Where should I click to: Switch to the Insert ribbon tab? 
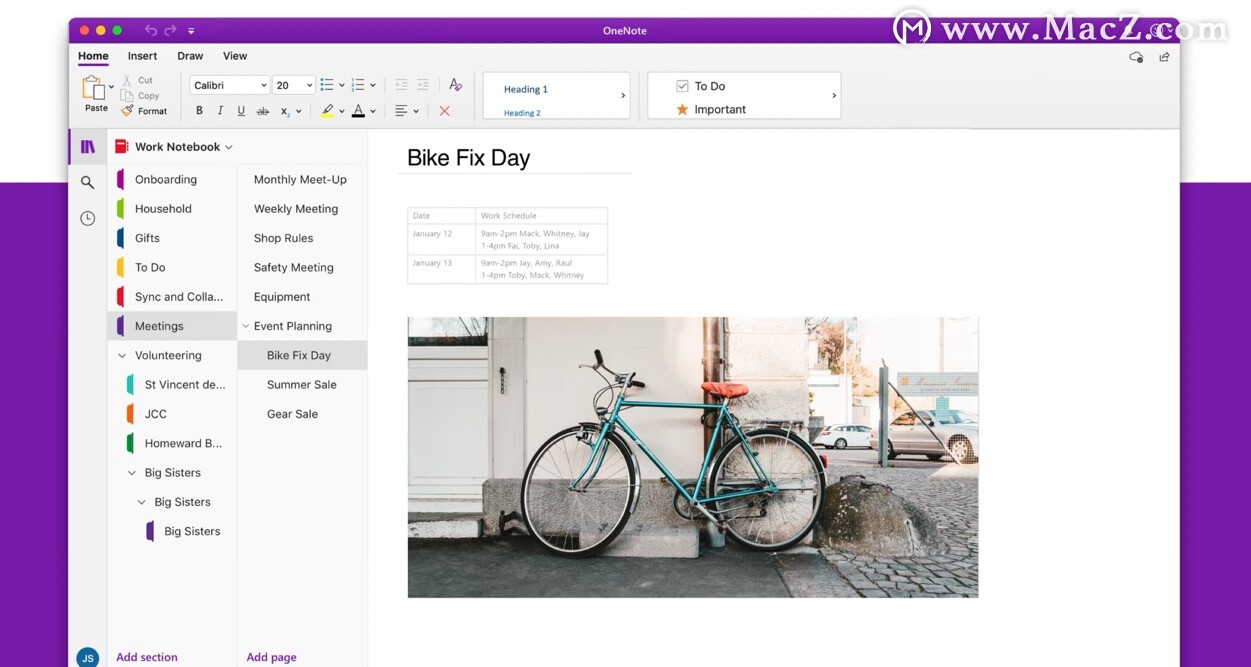click(x=142, y=56)
